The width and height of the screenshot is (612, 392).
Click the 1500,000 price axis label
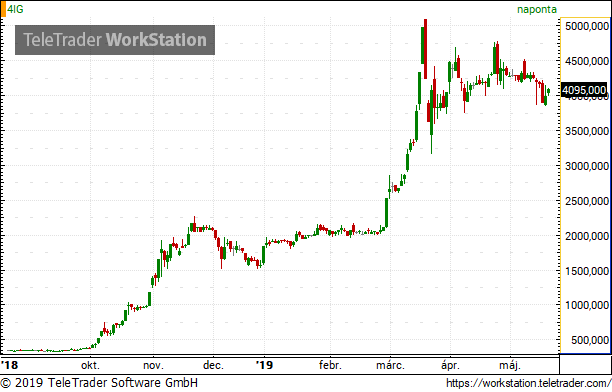coord(587,271)
